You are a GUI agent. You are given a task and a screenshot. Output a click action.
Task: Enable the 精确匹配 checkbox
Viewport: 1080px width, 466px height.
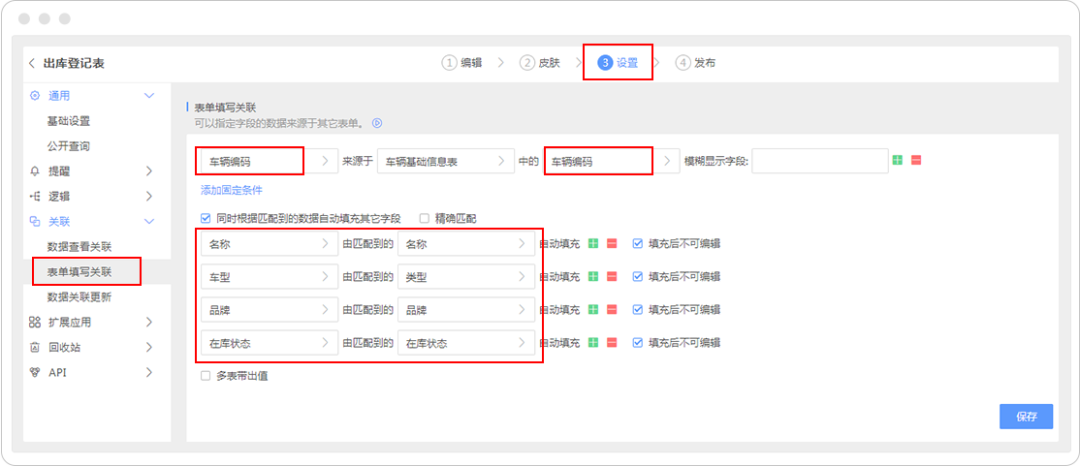click(424, 217)
